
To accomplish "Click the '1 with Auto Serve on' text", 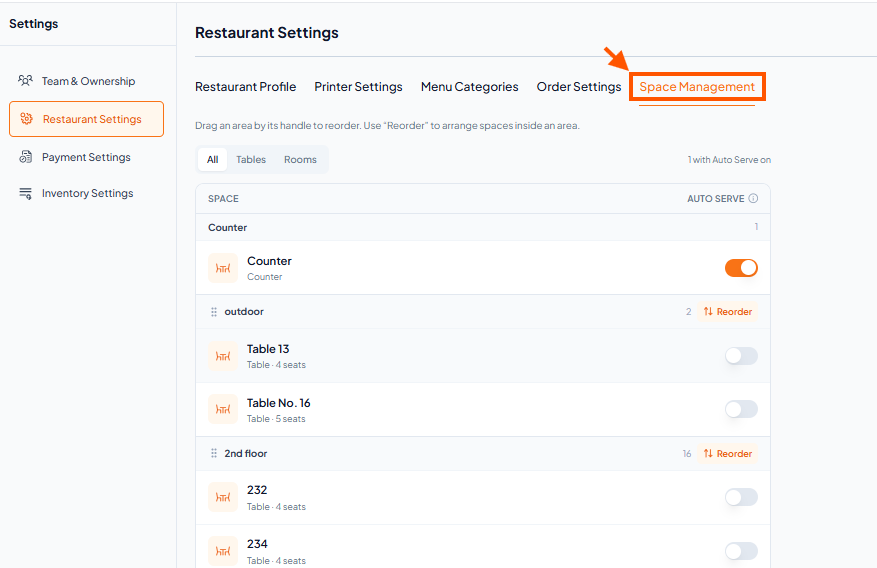I will (729, 160).
